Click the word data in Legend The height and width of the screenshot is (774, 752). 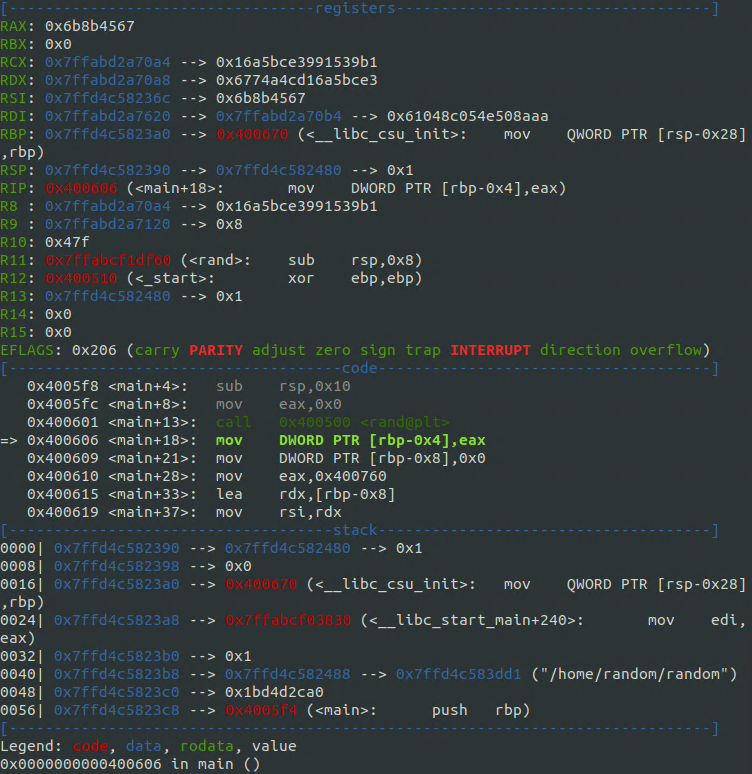(144, 746)
